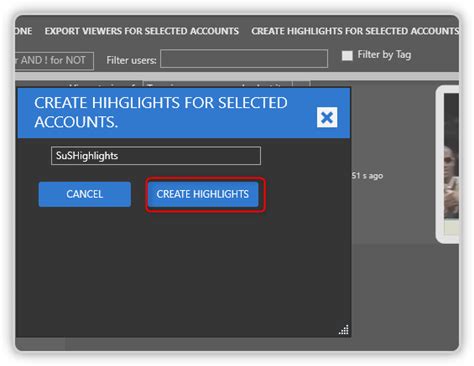The width and height of the screenshot is (474, 366).
Task: Click the Create Highlights button
Action: click(x=203, y=194)
